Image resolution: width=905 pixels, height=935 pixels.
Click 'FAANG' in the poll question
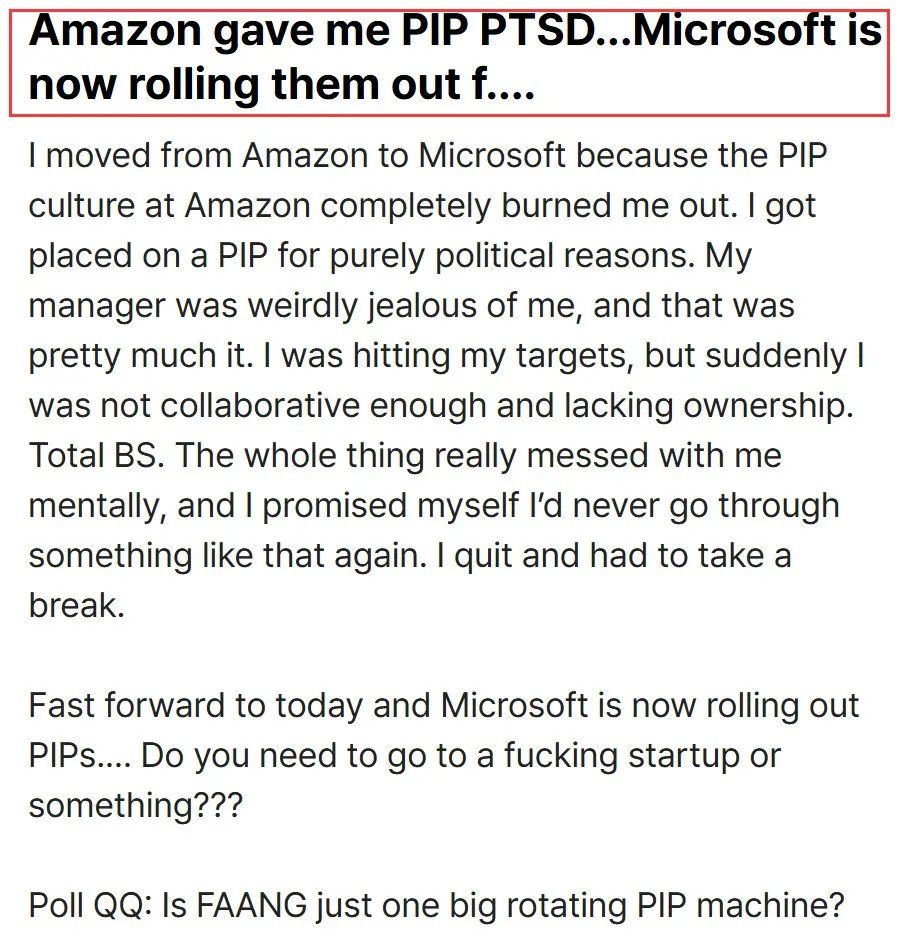(x=251, y=905)
